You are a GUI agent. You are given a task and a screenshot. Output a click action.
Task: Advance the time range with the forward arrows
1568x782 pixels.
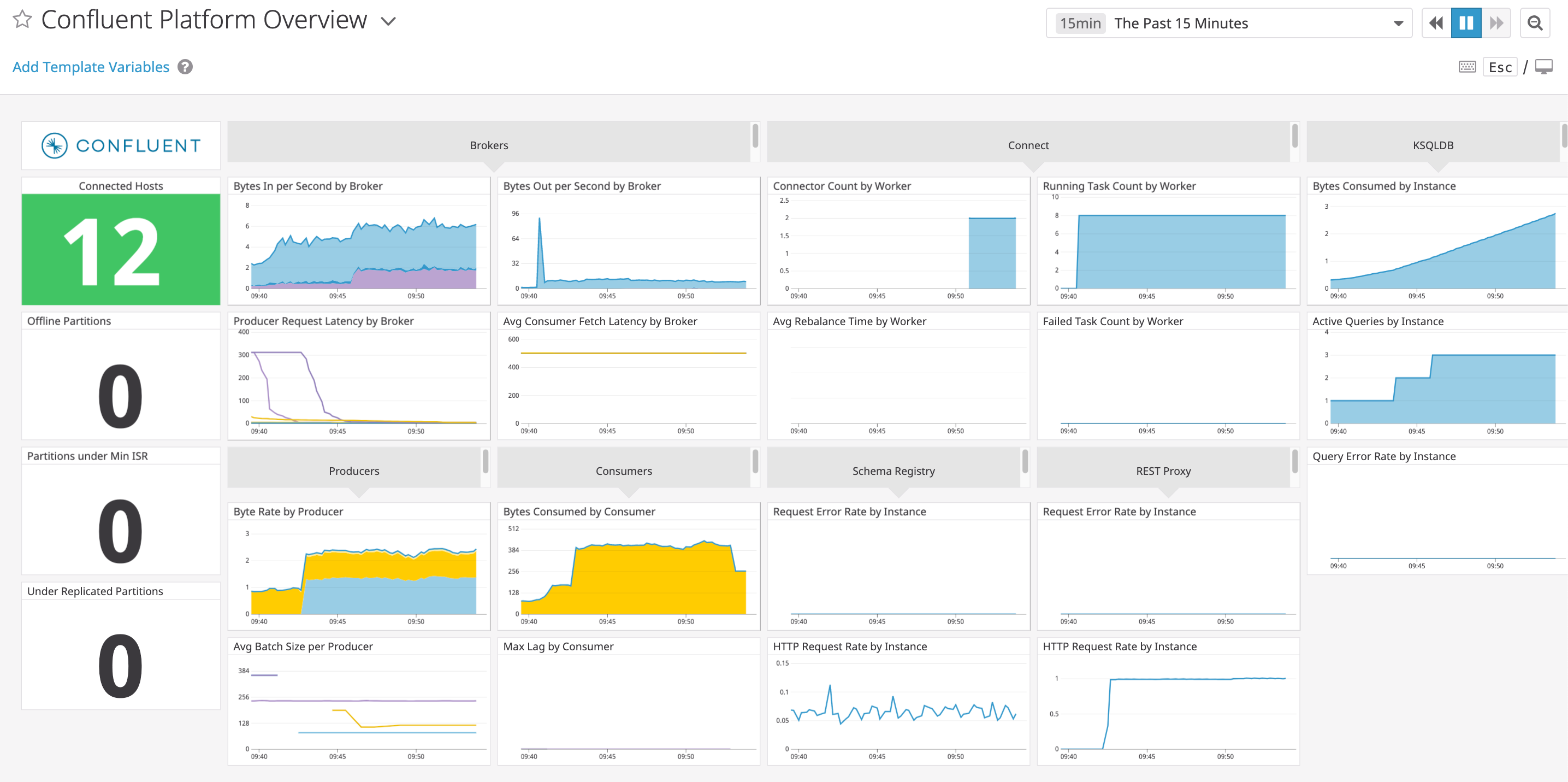1497,22
